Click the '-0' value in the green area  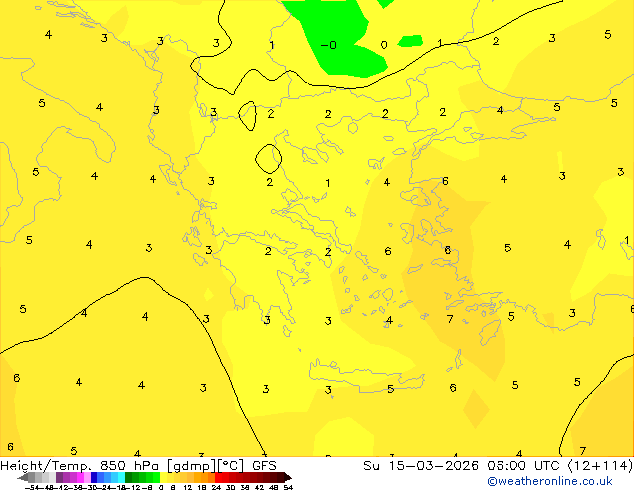click(328, 45)
